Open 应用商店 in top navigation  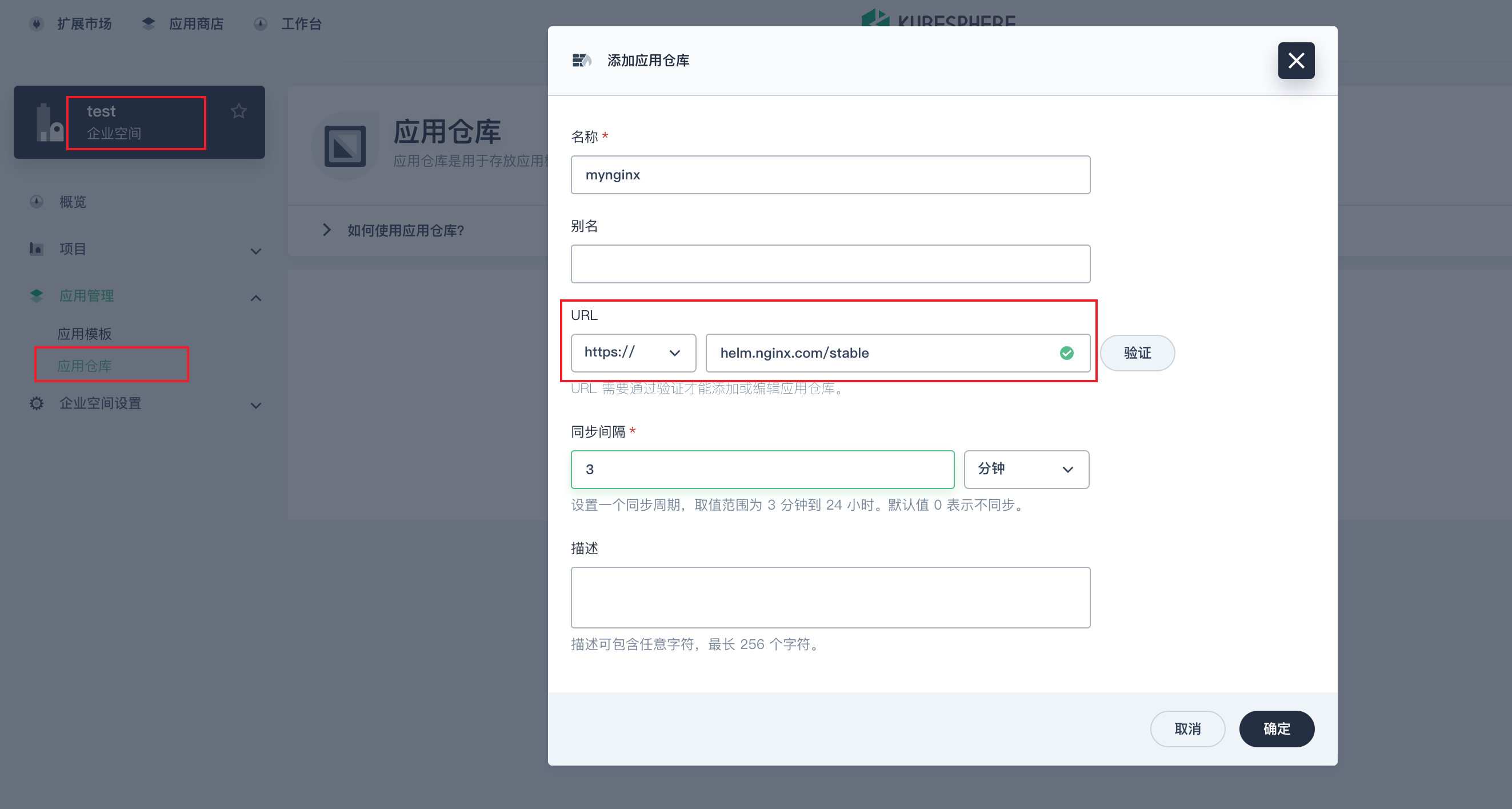[196, 24]
